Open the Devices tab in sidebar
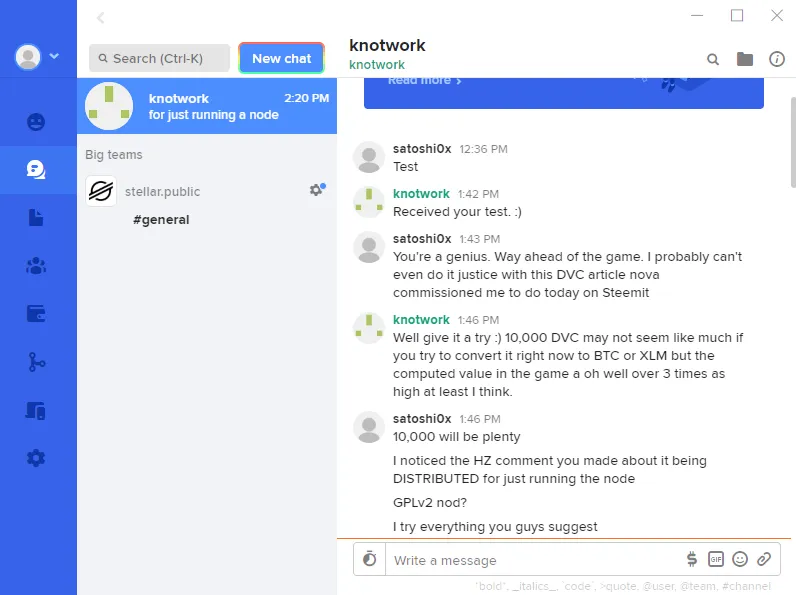This screenshot has width=796, height=595. pyautogui.click(x=36, y=410)
